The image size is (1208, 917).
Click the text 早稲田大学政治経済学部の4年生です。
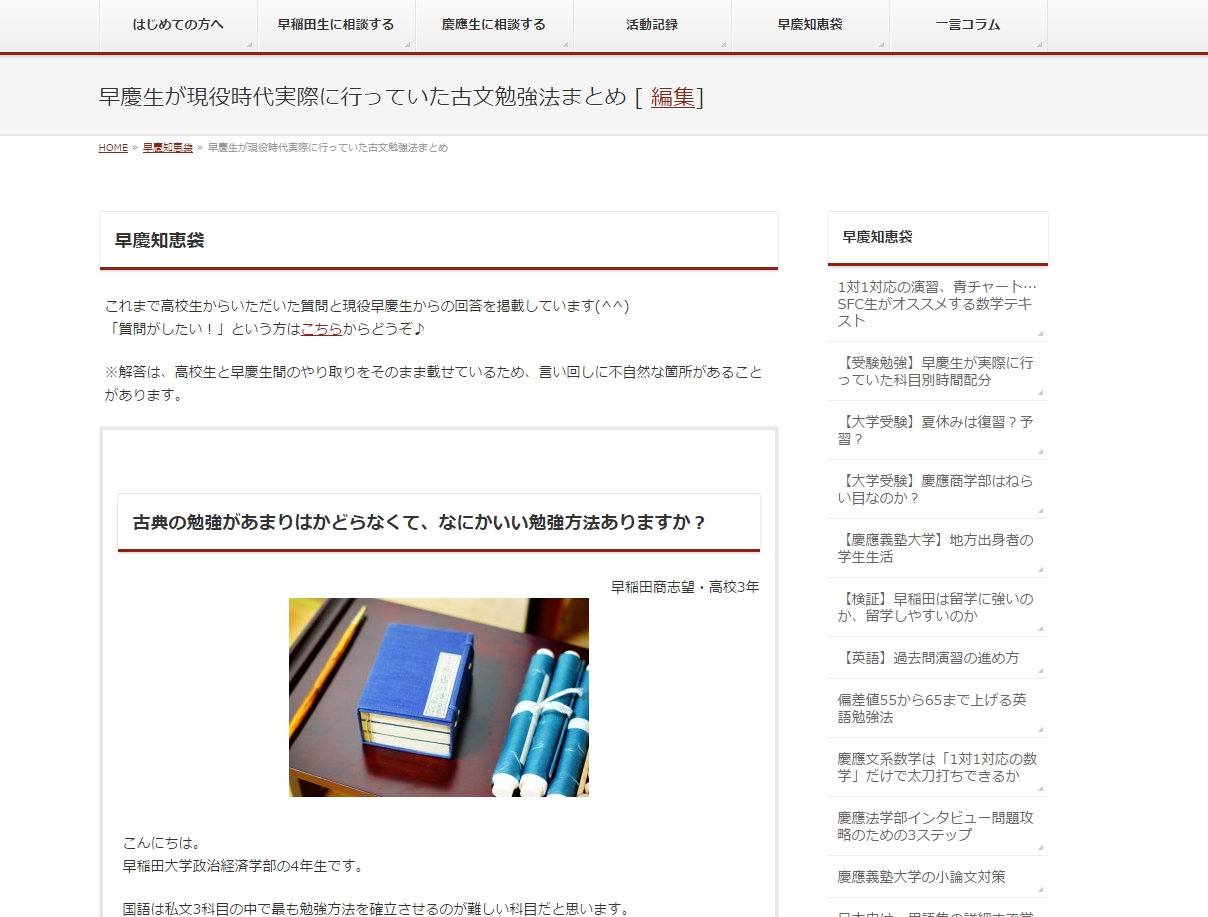243,865
